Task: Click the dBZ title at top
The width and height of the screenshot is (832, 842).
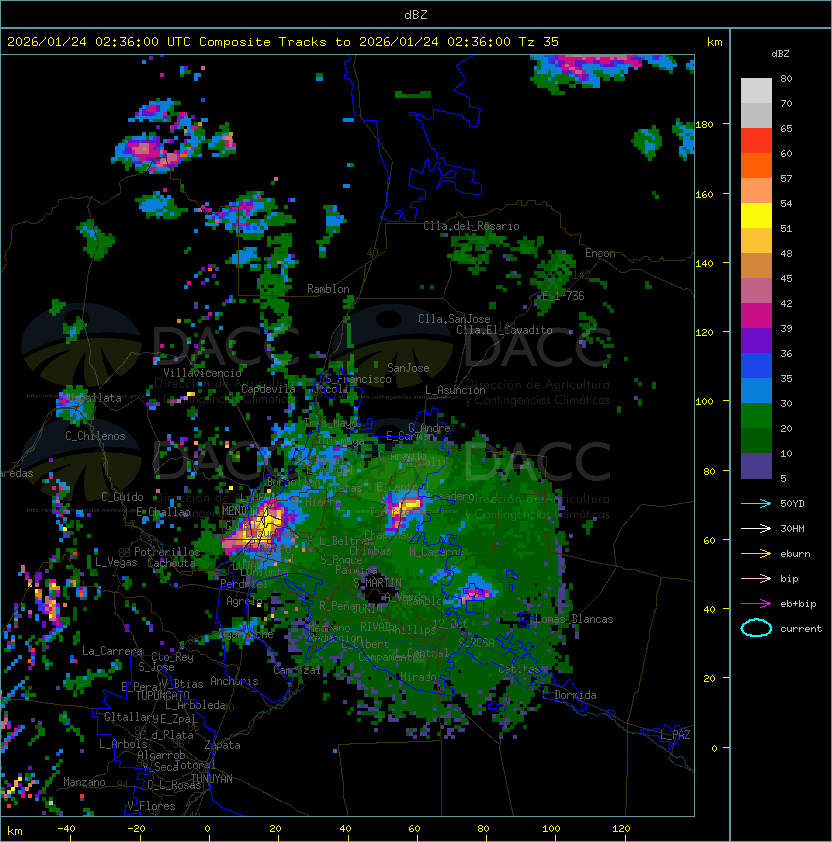Action: (416, 15)
